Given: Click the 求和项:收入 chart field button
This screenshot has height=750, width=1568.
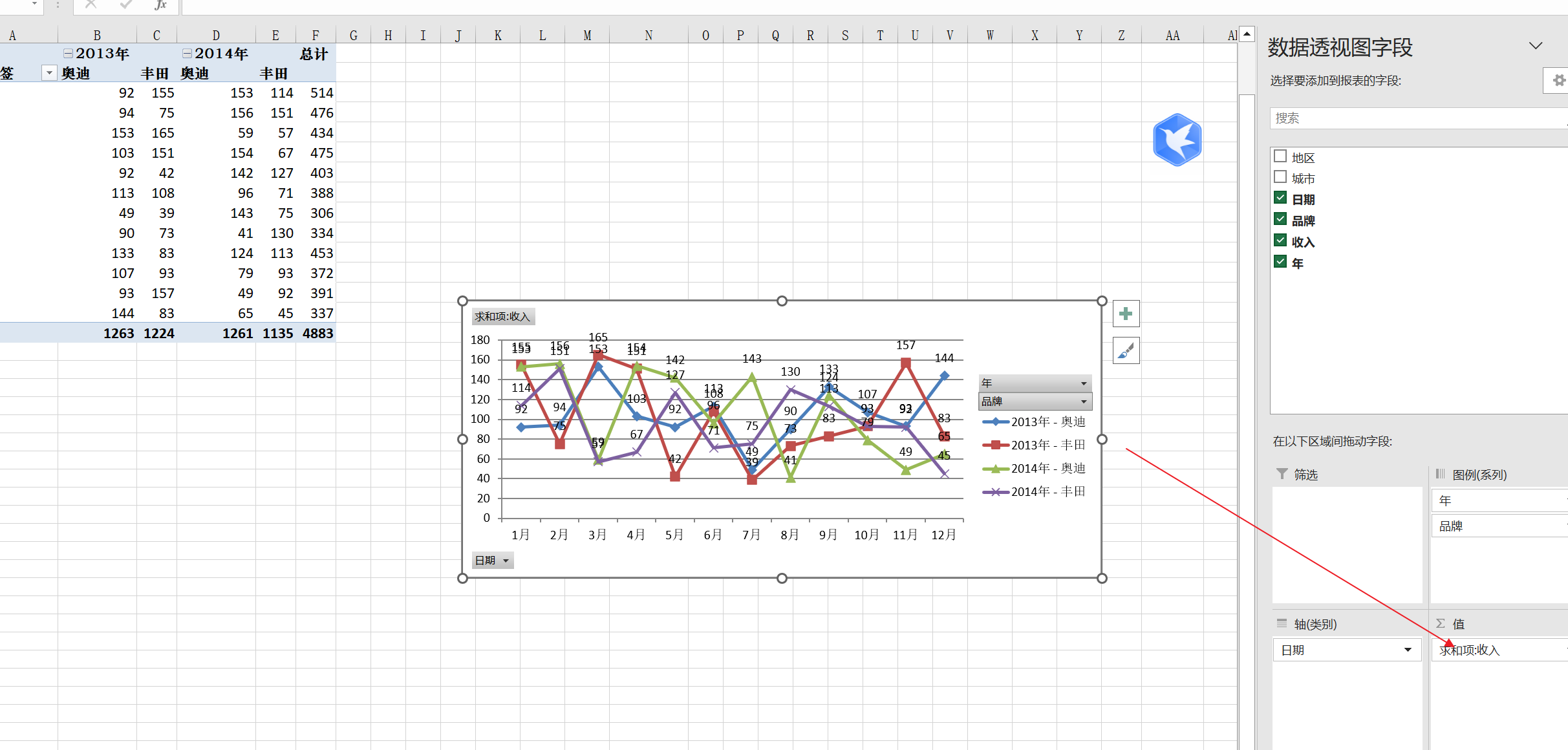Looking at the screenshot, I should click(x=502, y=317).
